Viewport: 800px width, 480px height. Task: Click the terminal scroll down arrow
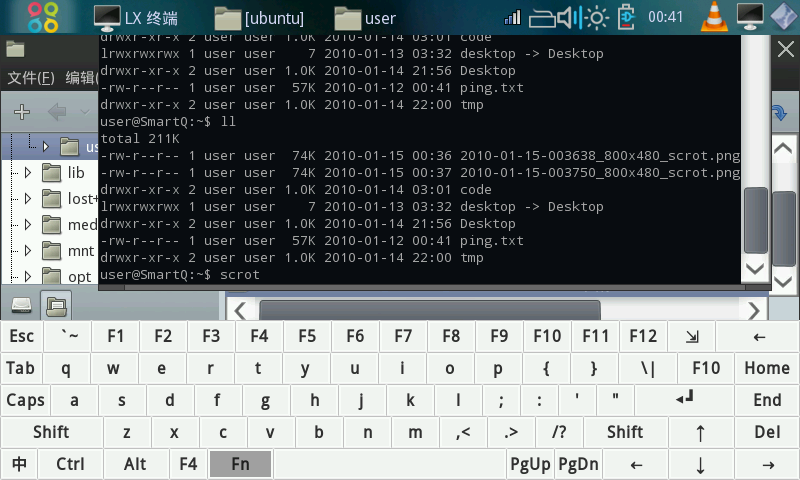pyautogui.click(x=756, y=269)
